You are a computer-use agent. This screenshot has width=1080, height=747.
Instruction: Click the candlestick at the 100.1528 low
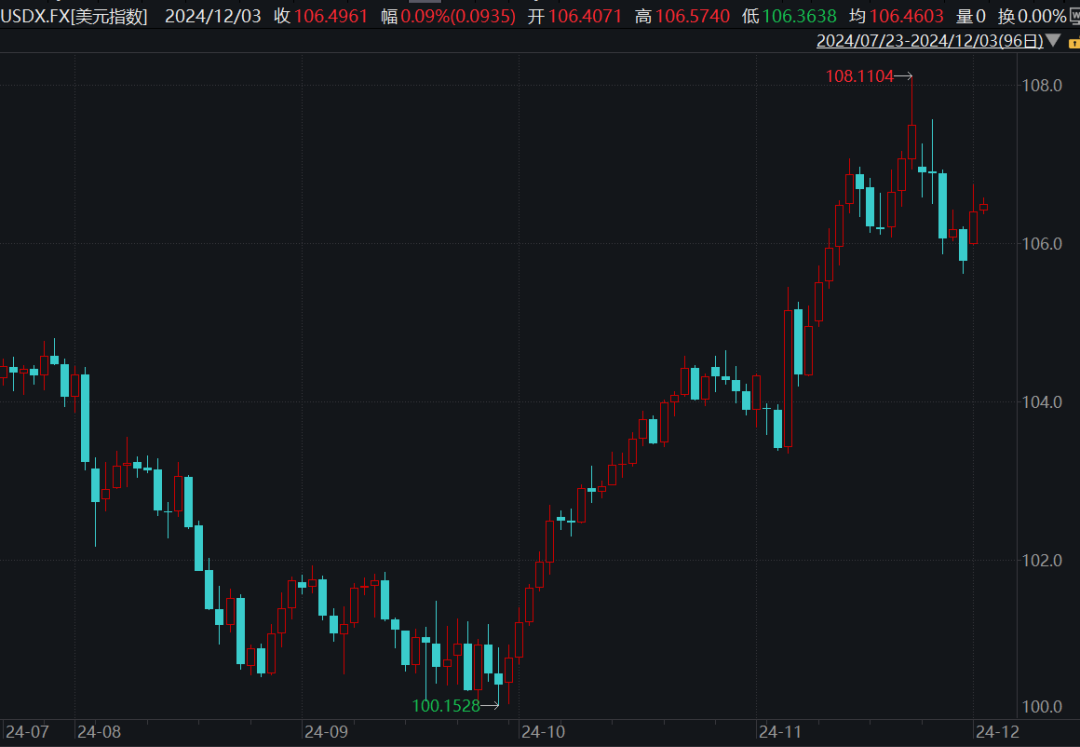pyautogui.click(x=499, y=678)
